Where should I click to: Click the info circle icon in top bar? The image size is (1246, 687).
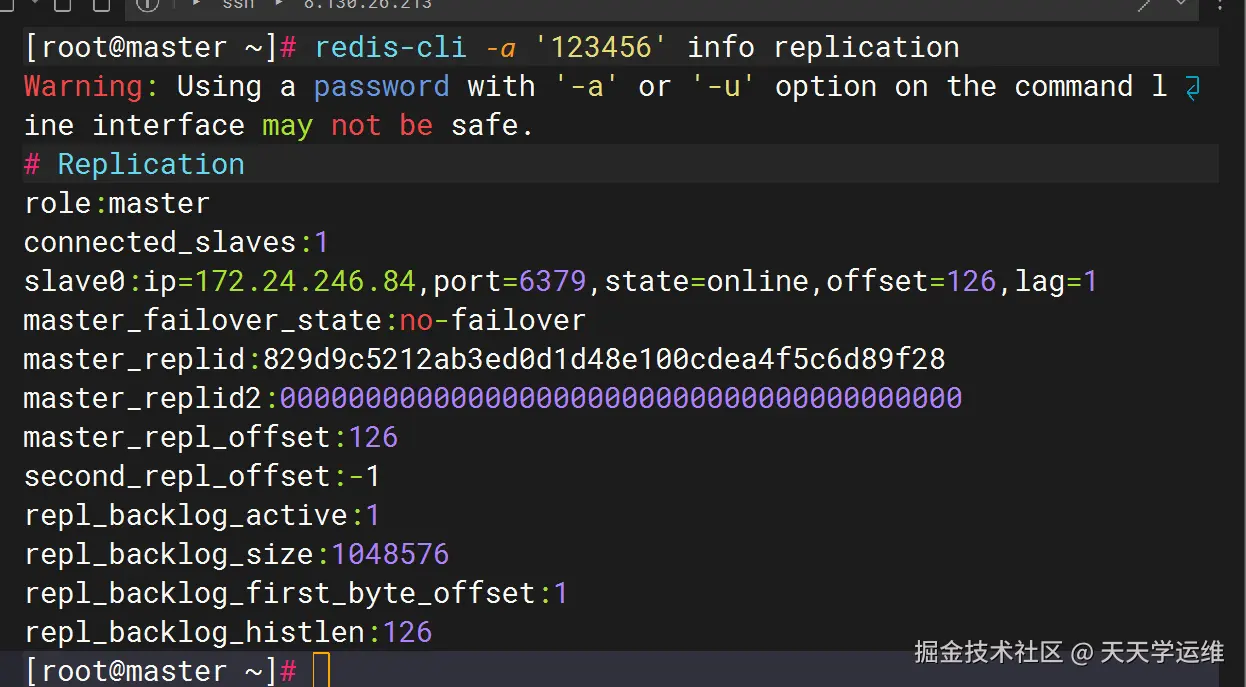(148, 5)
